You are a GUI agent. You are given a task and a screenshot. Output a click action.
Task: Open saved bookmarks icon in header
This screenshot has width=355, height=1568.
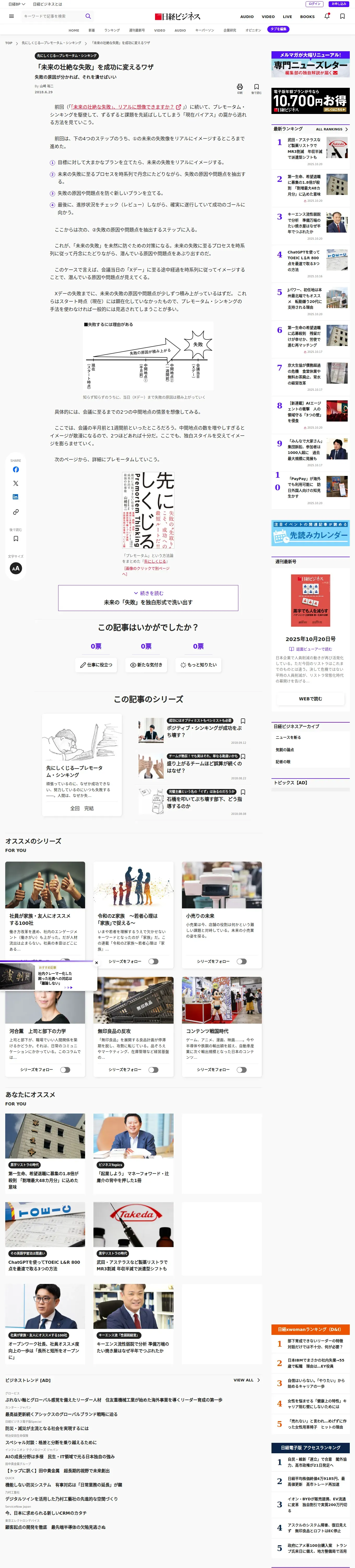pyautogui.click(x=342, y=16)
